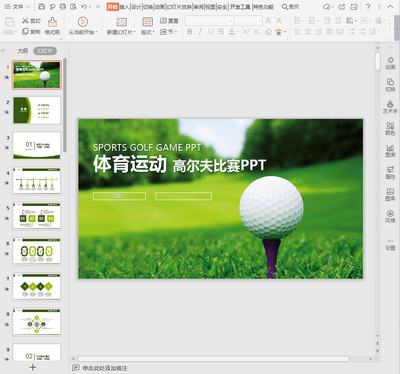Open the Style (风格) side panel
The height and width of the screenshot is (374, 400).
click(390, 216)
